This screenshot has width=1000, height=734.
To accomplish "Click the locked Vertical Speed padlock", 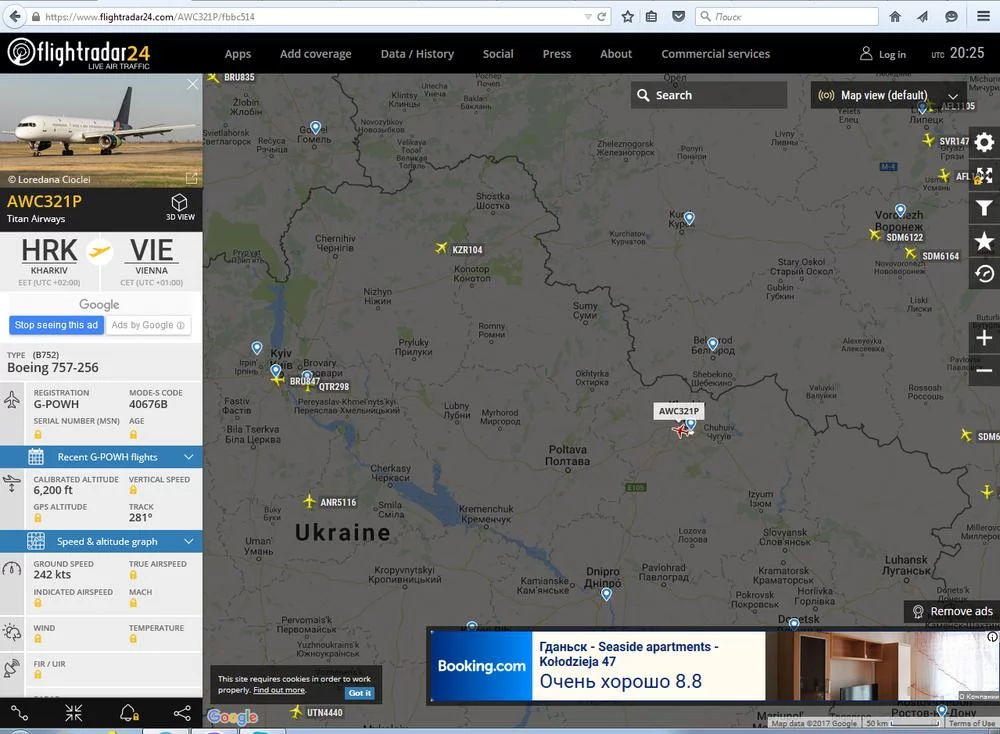I will pos(133,490).
